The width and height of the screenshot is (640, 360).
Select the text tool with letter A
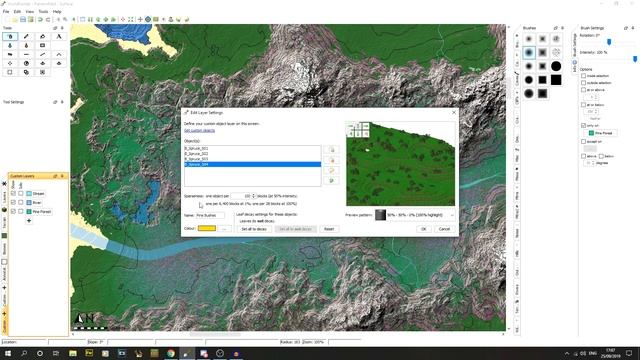(59, 36)
